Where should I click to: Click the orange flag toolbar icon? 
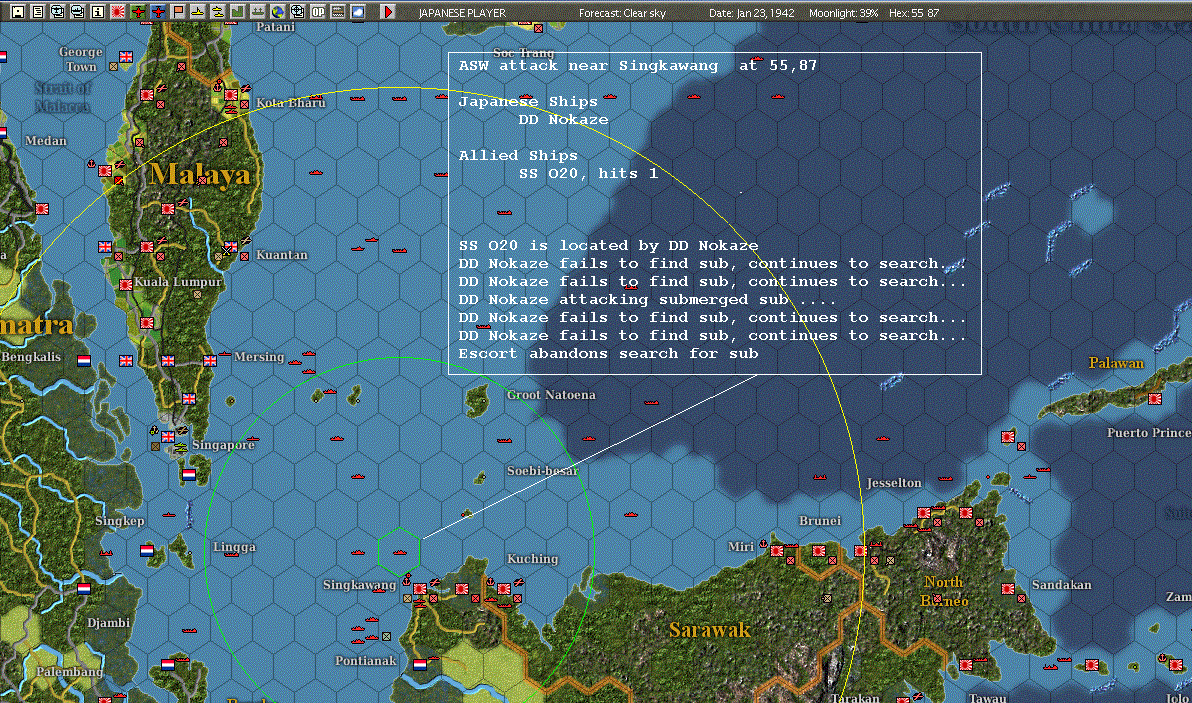point(178,11)
